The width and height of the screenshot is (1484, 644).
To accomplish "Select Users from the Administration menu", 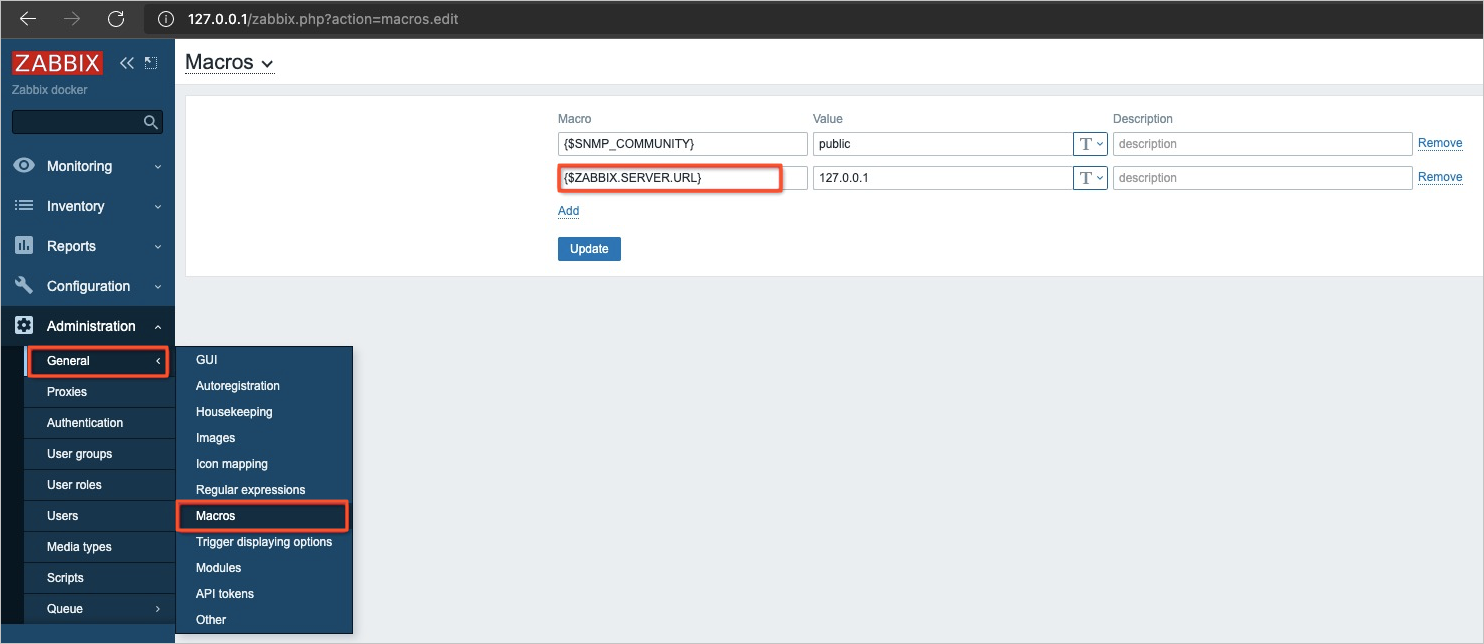I will click(62, 515).
